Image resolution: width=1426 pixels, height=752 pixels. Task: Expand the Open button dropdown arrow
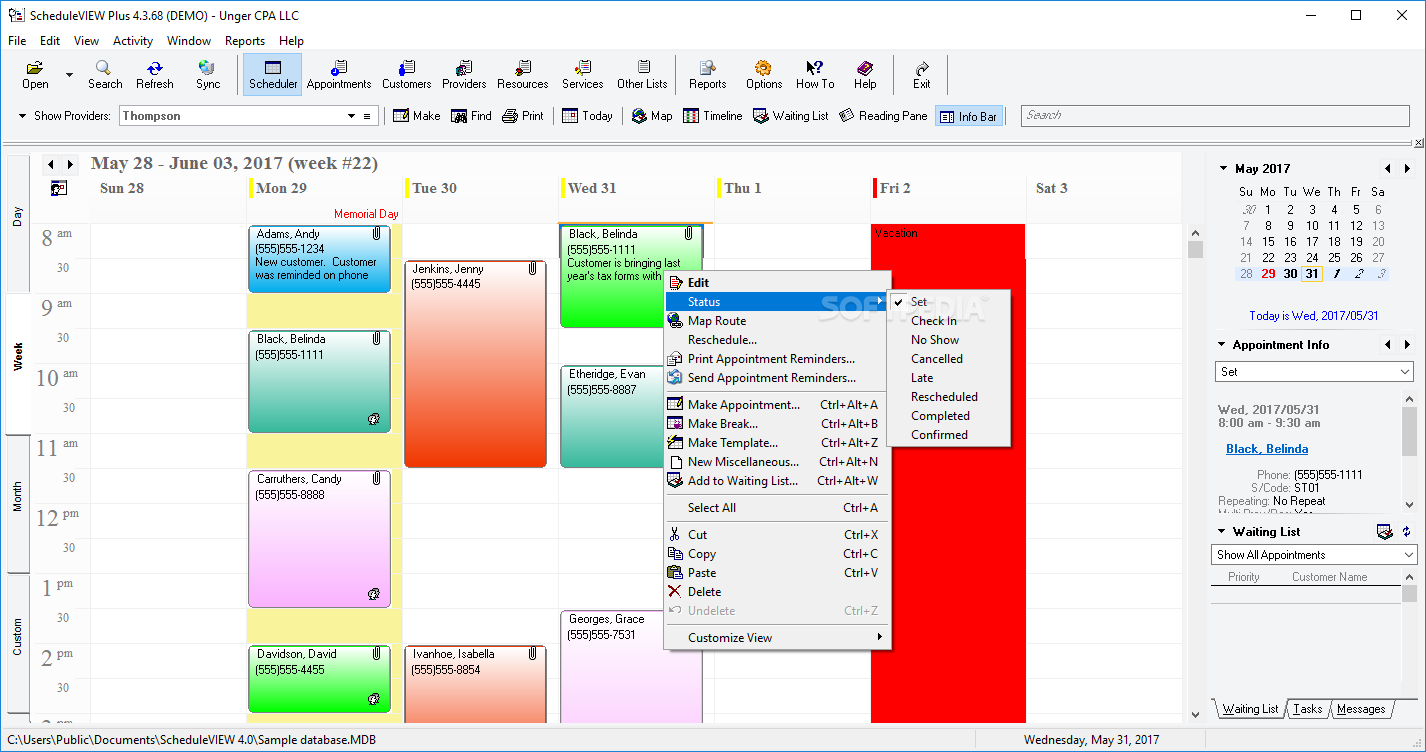pyautogui.click(x=69, y=75)
